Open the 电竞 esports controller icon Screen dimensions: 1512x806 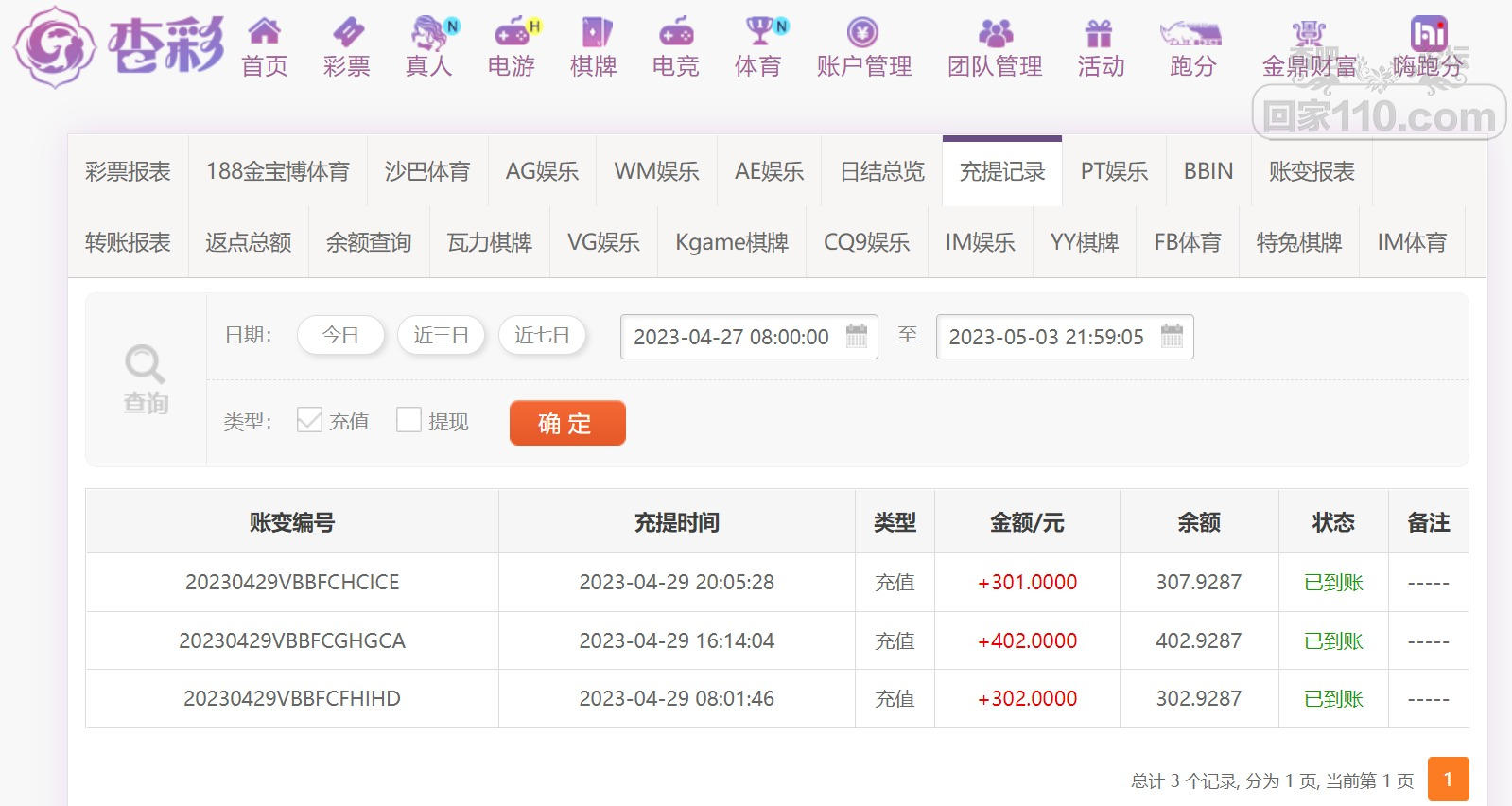pyautogui.click(x=676, y=32)
